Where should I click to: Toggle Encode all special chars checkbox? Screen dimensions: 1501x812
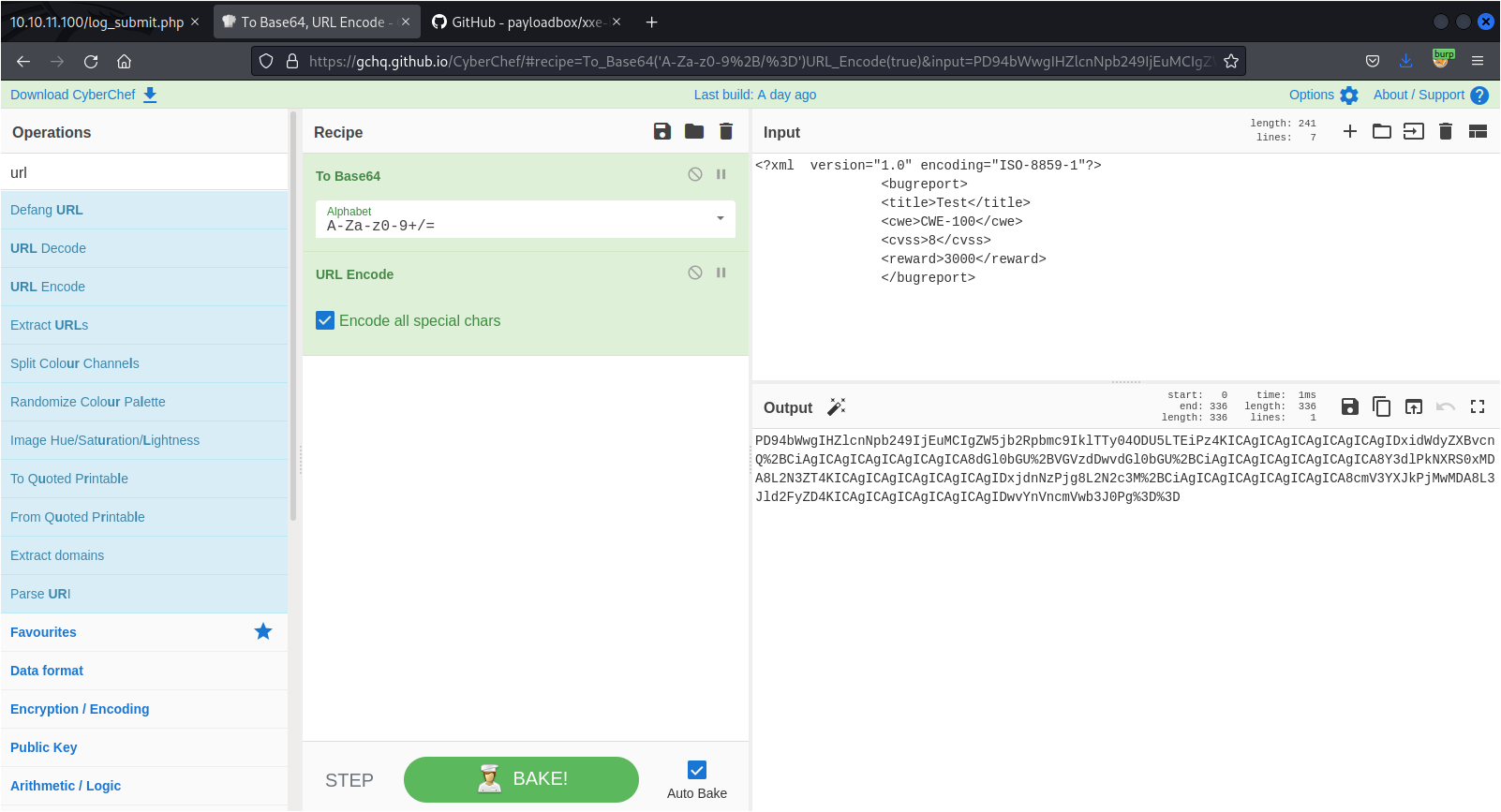pos(325,320)
